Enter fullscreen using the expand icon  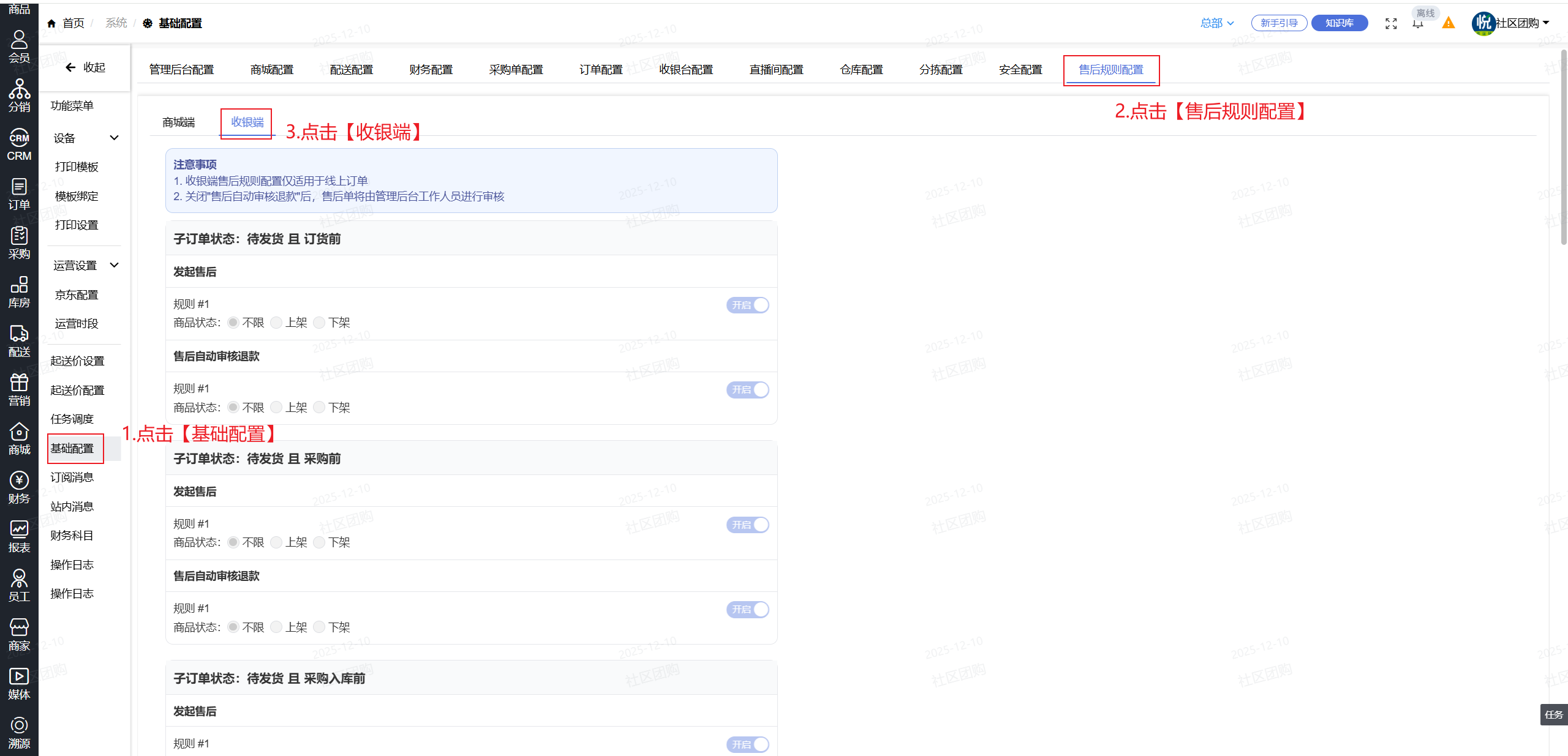tap(1391, 23)
